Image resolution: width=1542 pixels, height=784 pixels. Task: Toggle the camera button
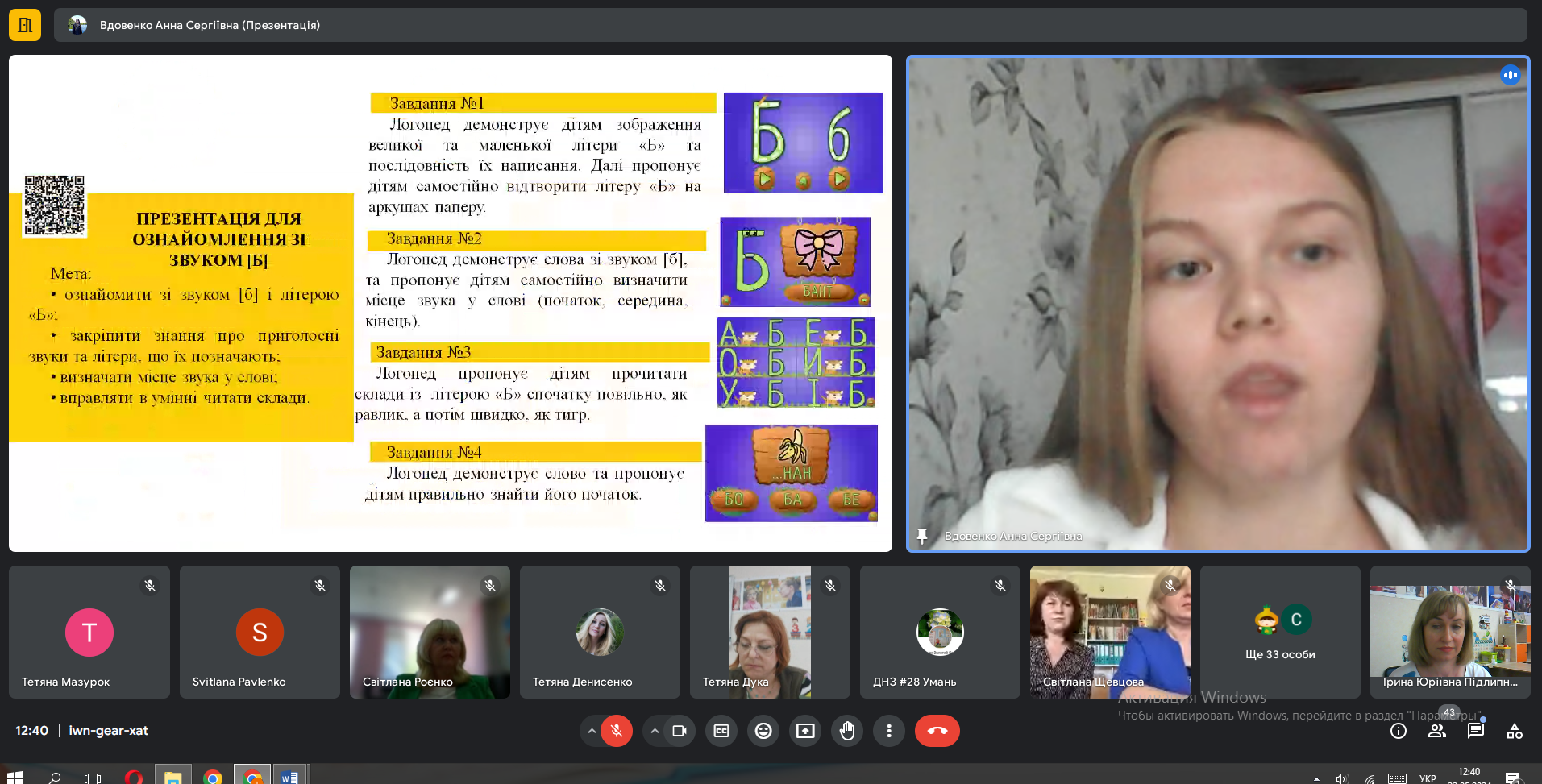point(680,731)
